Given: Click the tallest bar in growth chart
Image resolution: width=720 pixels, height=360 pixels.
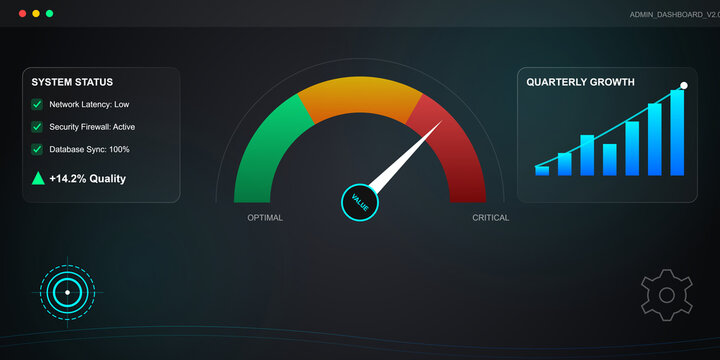Looking at the screenshot, I should pos(677,133).
